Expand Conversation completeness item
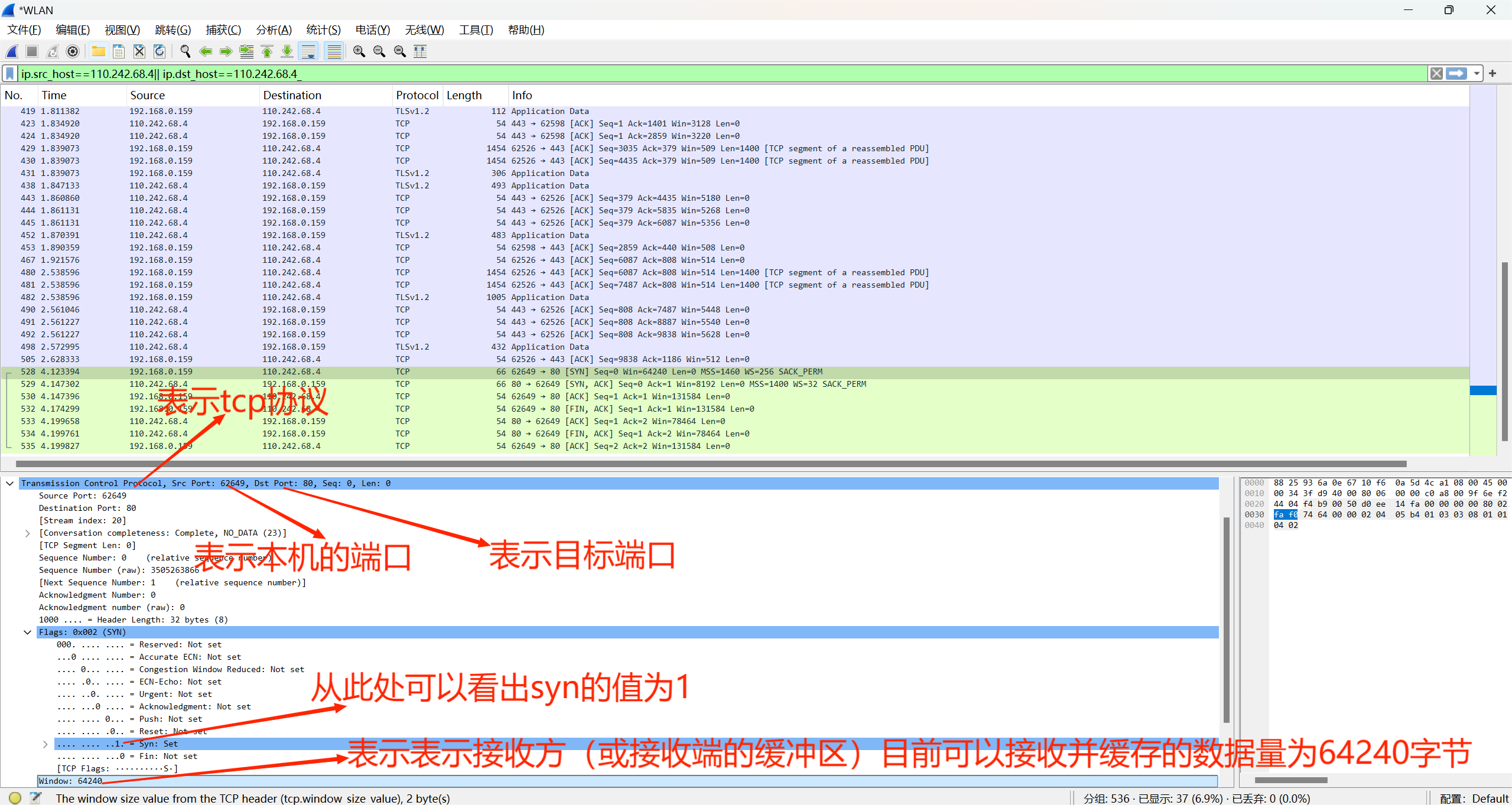The image size is (1512, 805). (x=27, y=533)
